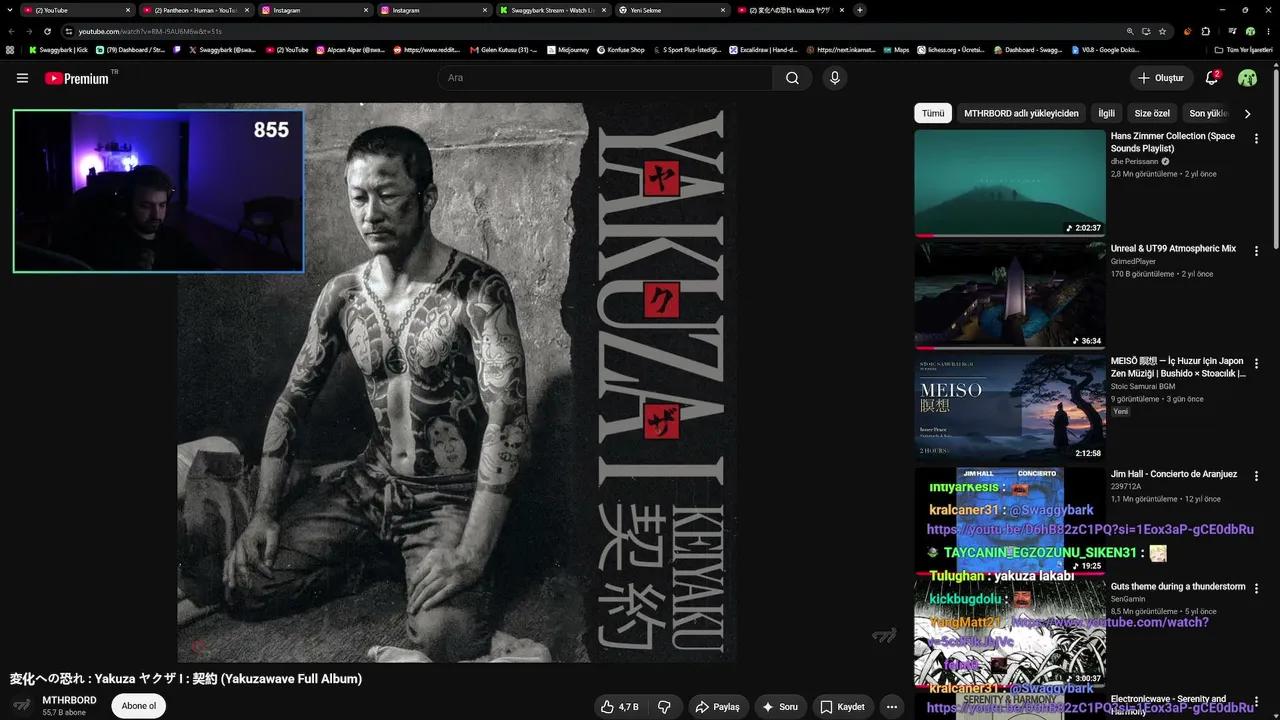1280x720 pixels.
Task: Open new tab with plus button
Action: (x=860, y=10)
